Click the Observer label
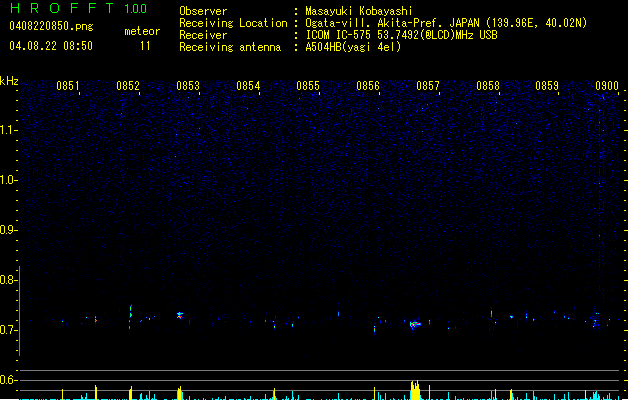The width and height of the screenshot is (629, 400). [x=203, y=11]
